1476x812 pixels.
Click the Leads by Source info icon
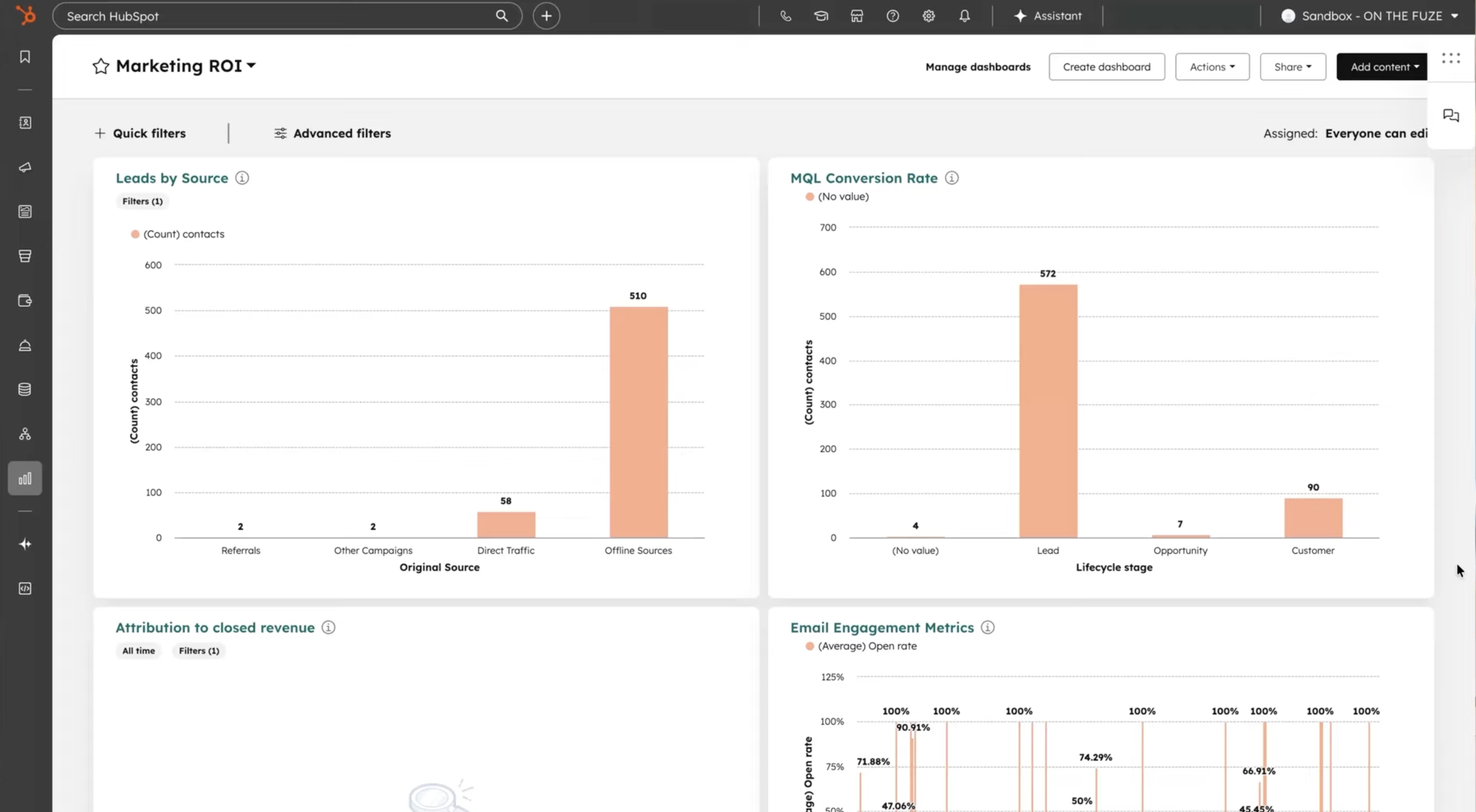(242, 178)
